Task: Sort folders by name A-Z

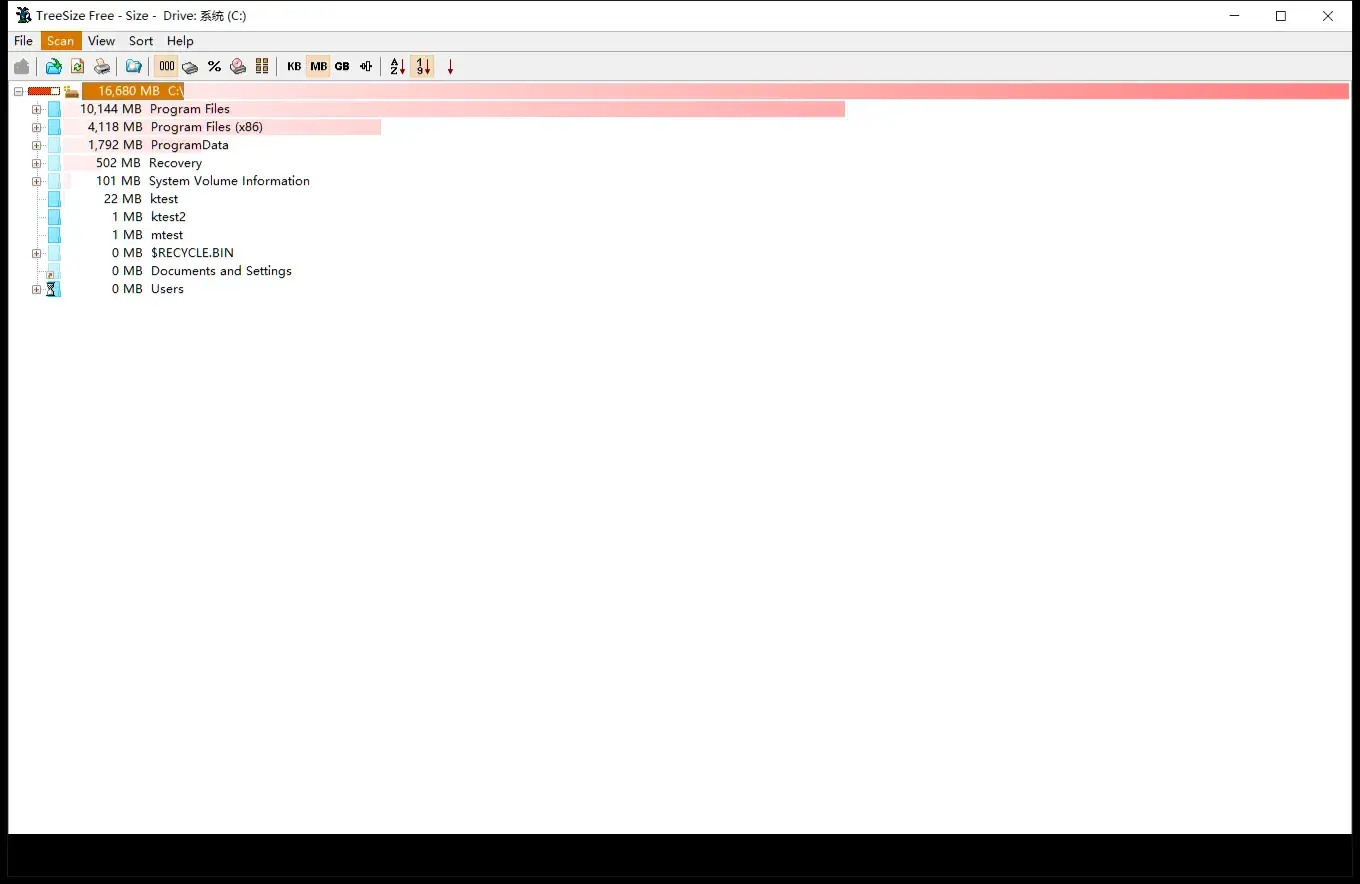Action: [398, 67]
